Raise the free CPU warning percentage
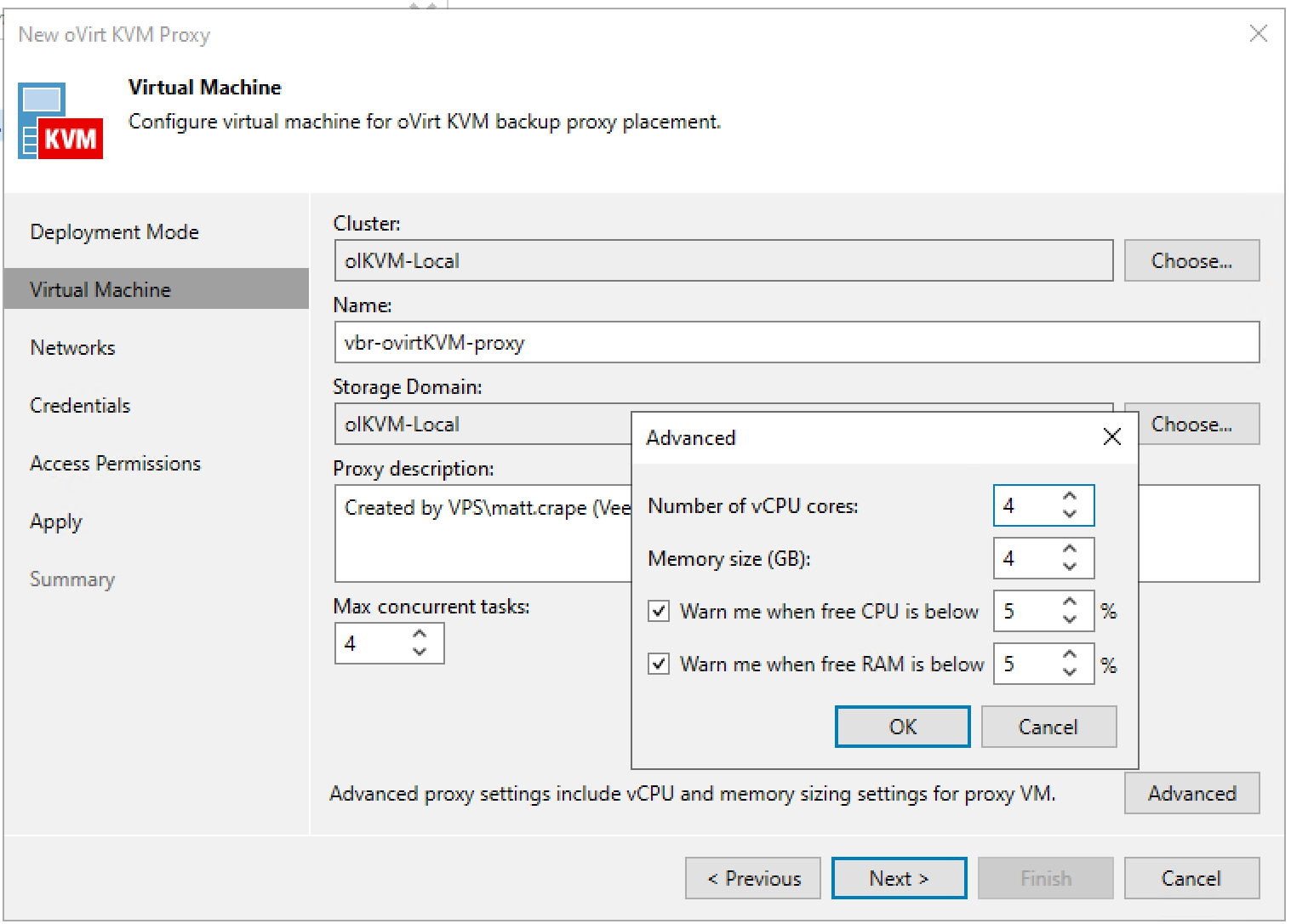1291x924 pixels. pyautogui.click(x=1070, y=602)
